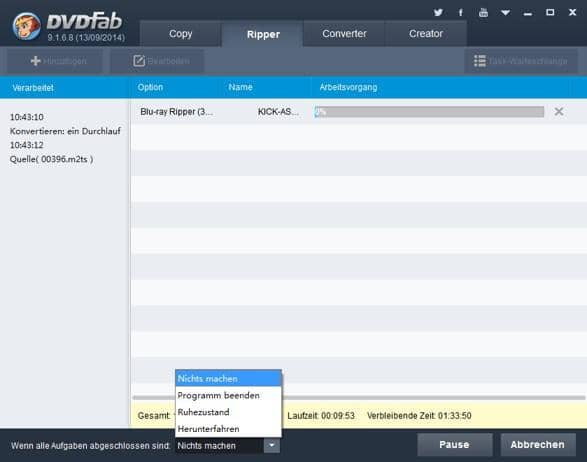Screen dimensions: 587x462
Task: Switch to the Ripper tab
Action: pos(263,34)
